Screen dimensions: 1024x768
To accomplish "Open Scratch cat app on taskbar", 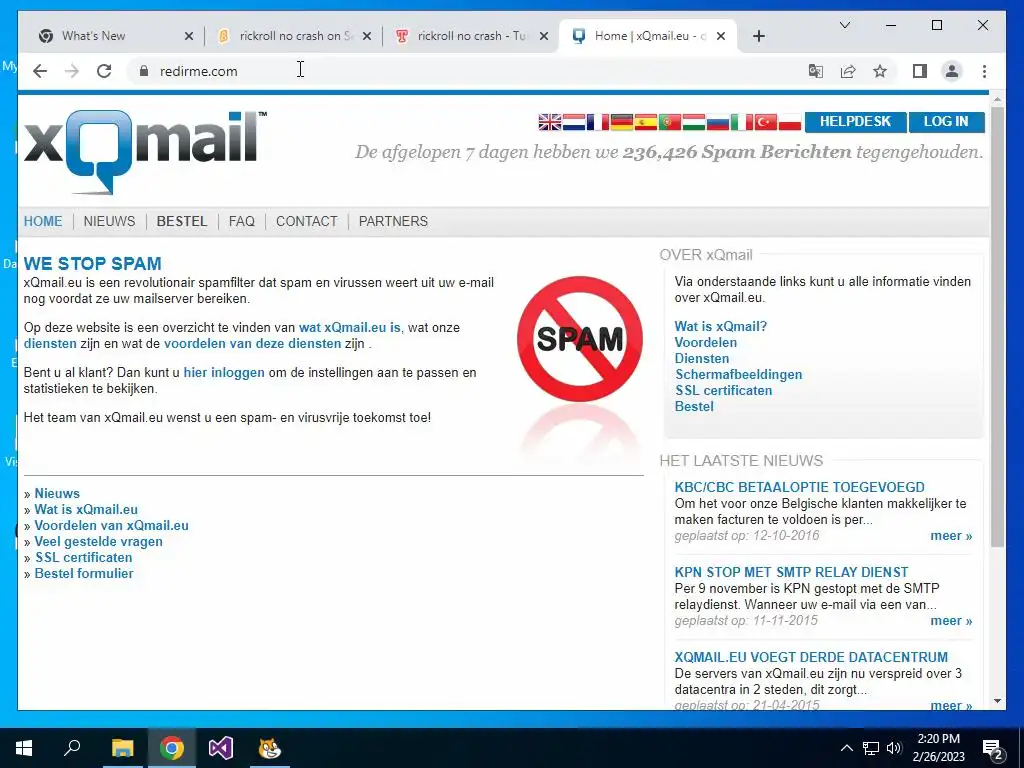I will [x=269, y=748].
